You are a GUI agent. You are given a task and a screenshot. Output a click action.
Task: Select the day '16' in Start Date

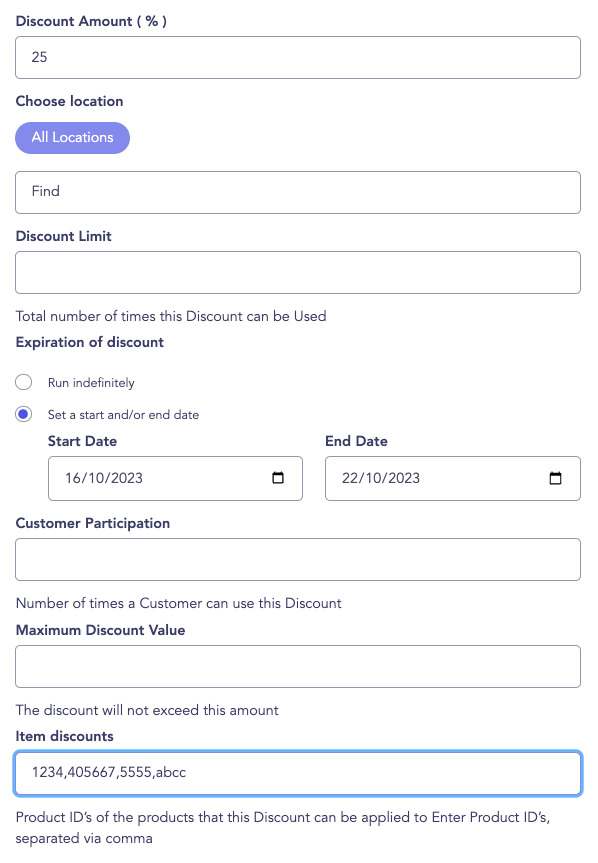(x=73, y=478)
